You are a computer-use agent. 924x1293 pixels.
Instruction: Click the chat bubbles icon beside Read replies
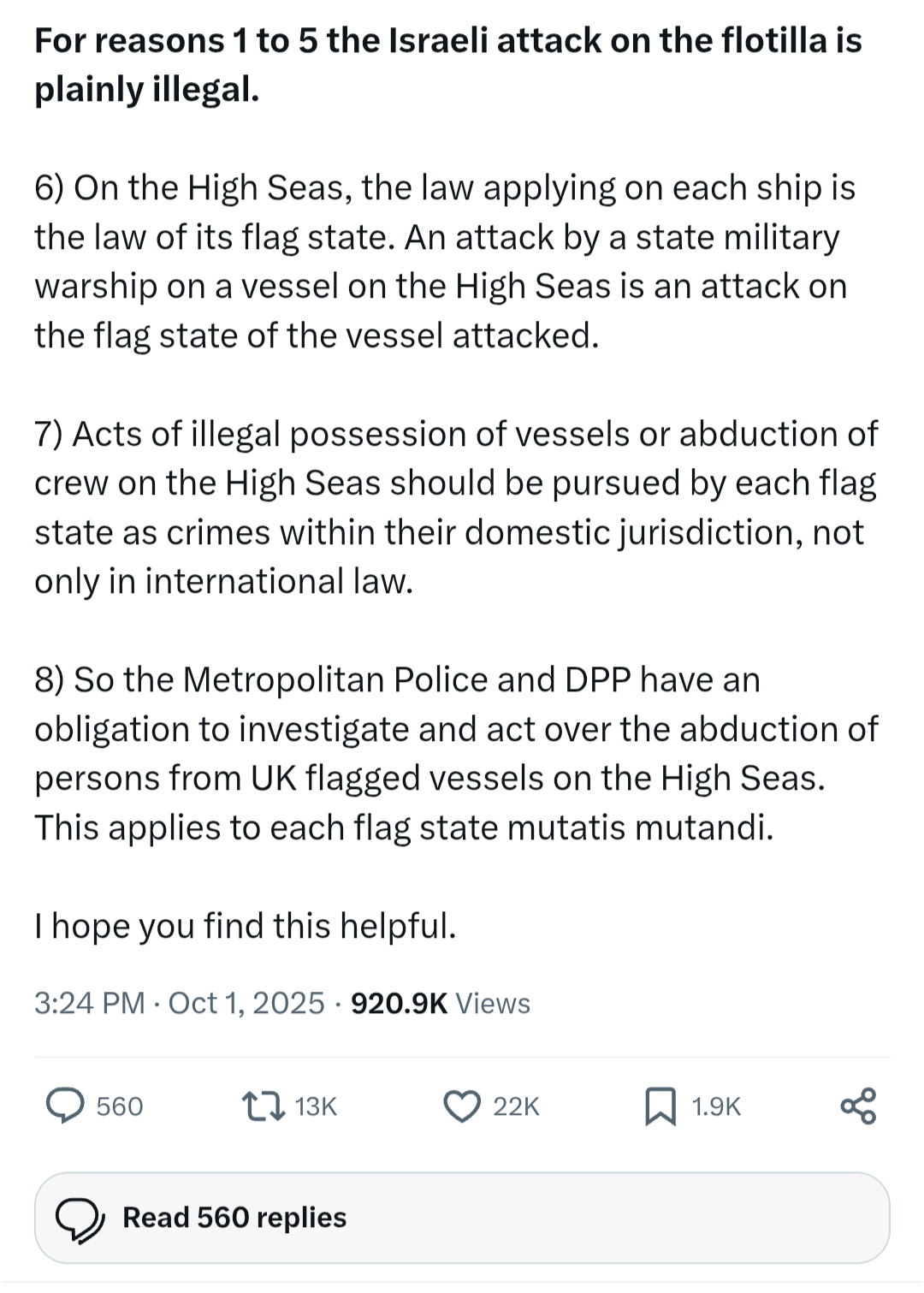point(80,1219)
